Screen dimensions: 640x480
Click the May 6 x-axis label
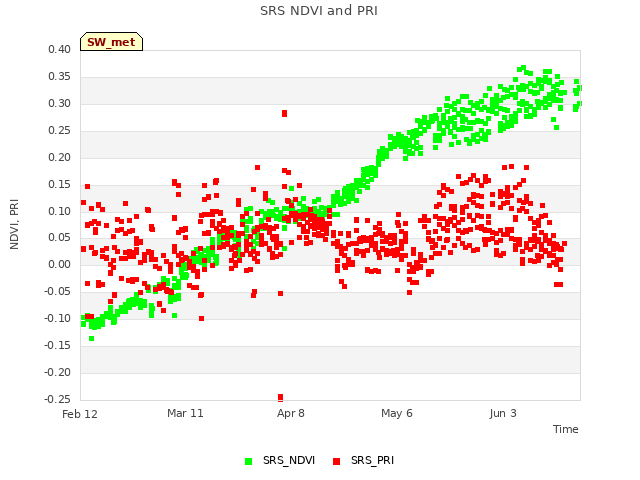[397, 413]
